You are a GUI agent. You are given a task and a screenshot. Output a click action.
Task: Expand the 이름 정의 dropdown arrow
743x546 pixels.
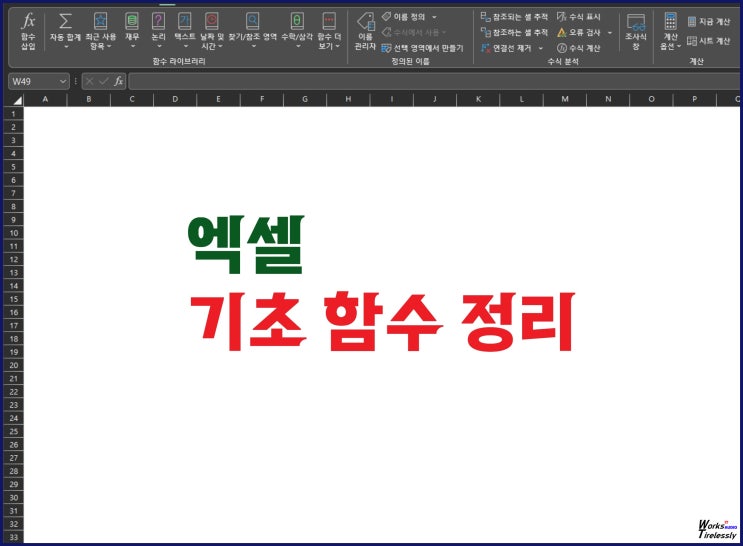click(434, 17)
